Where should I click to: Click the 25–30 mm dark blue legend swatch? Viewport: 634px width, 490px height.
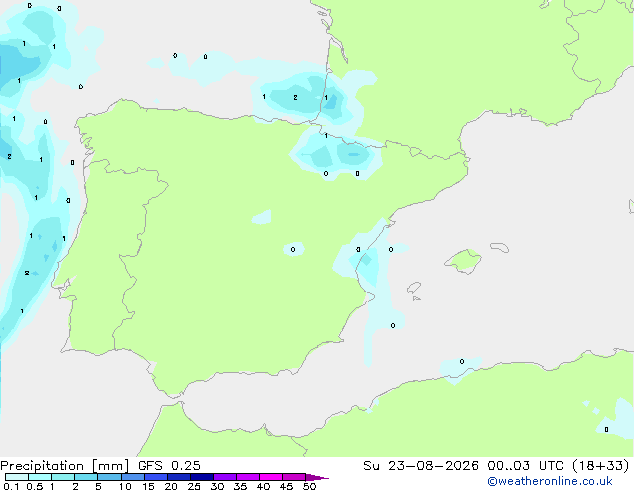click(x=202, y=477)
